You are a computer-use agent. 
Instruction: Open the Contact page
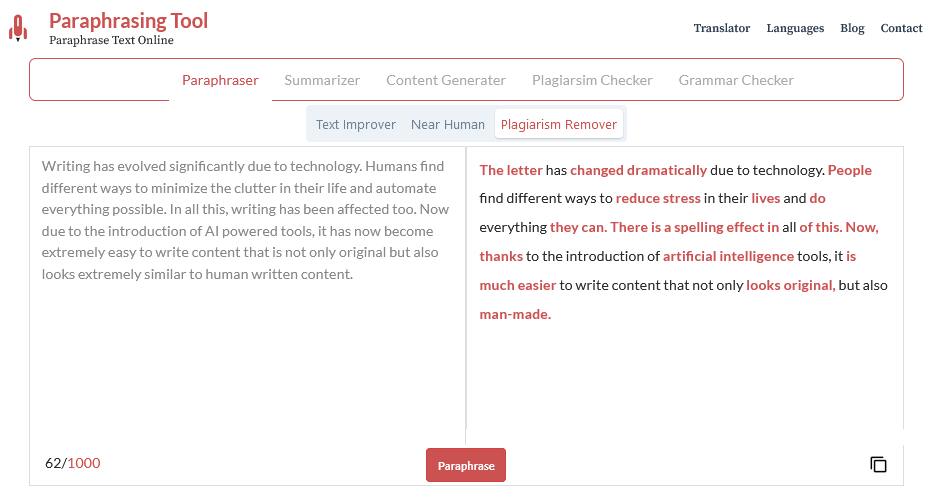pos(901,28)
